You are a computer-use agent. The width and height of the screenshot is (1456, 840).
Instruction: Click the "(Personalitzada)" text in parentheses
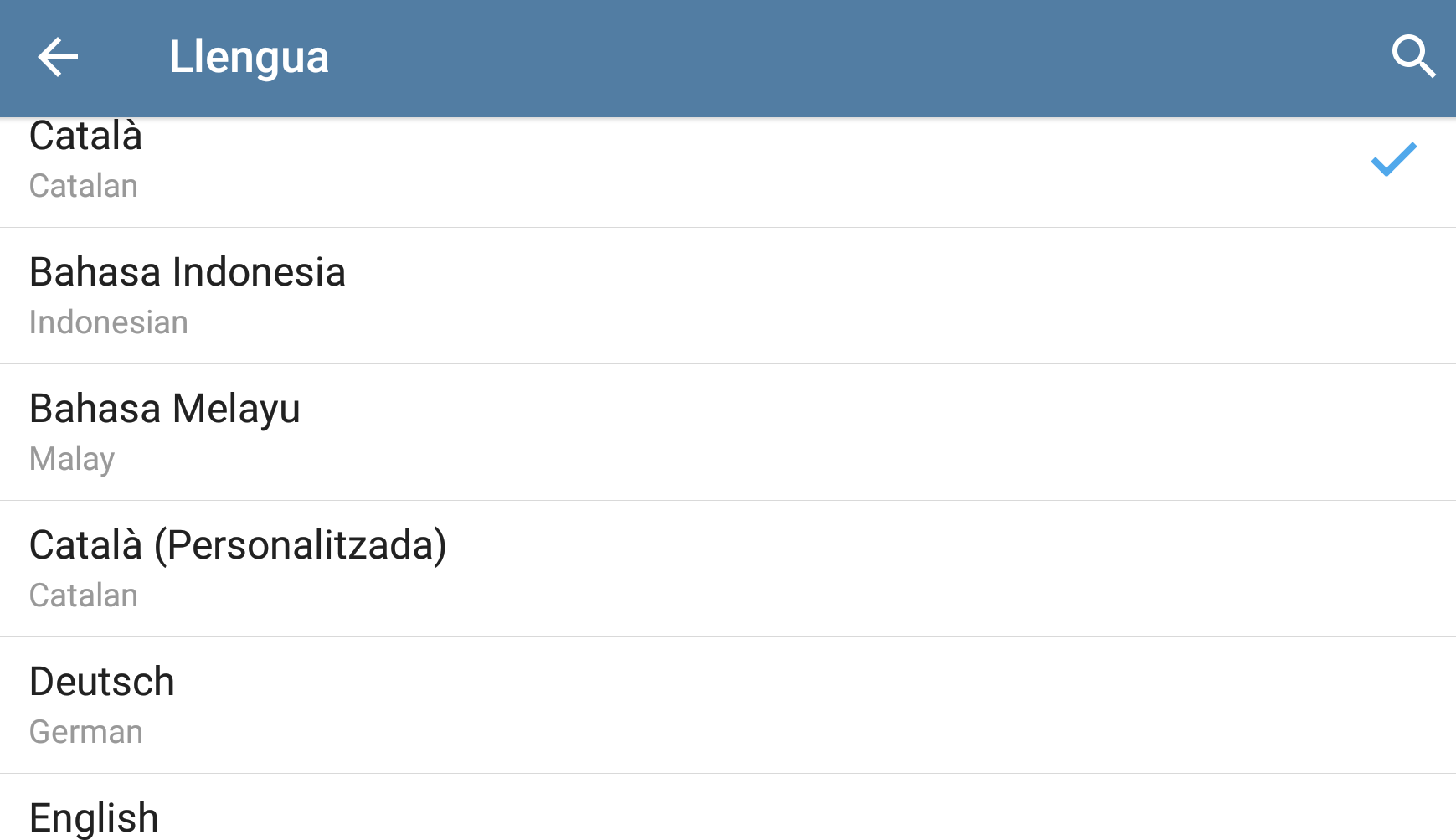[x=300, y=545]
